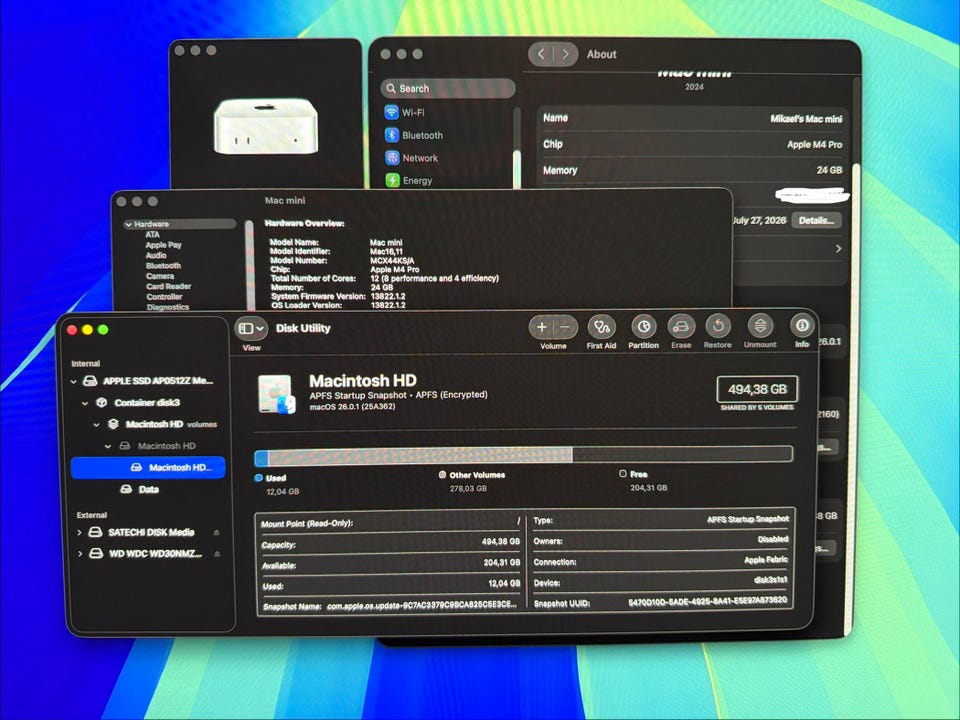Eject the SATECHI DISK Media drive
This screenshot has width=960, height=720.
[216, 533]
